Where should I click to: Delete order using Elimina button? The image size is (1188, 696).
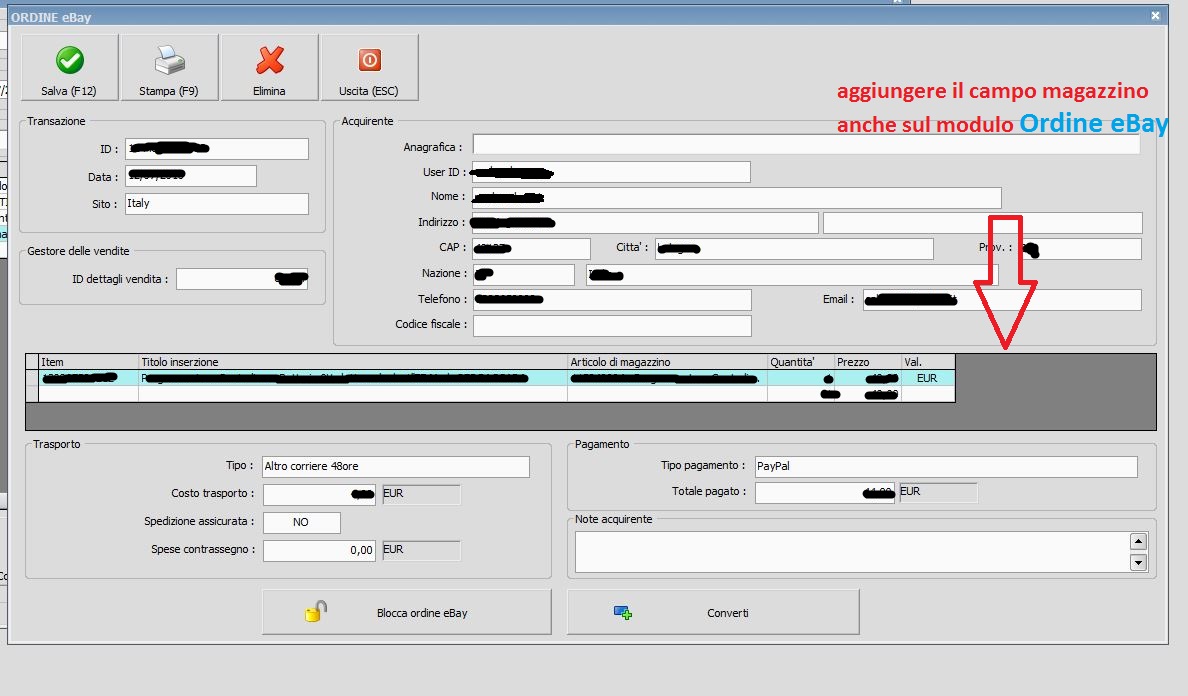point(269,67)
